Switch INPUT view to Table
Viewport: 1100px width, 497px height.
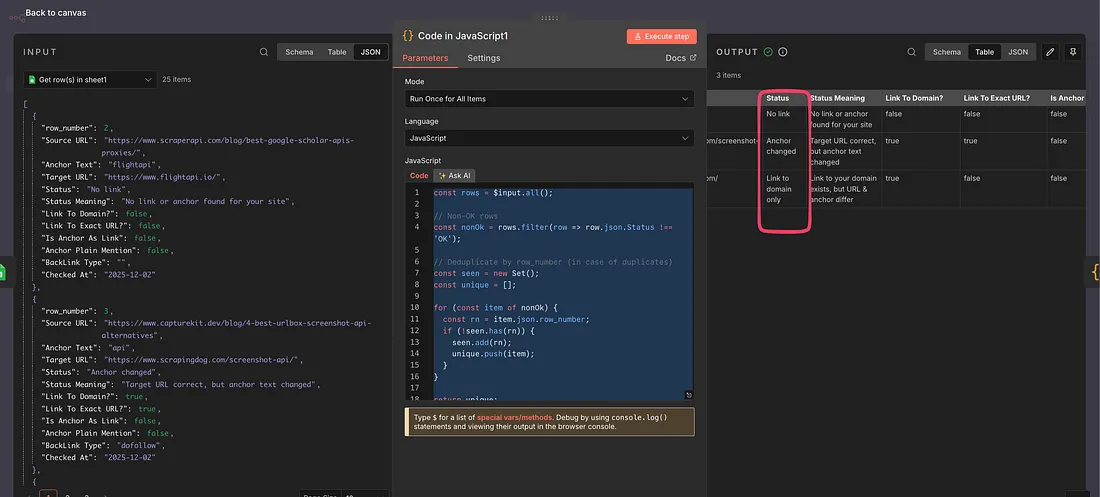pos(337,52)
